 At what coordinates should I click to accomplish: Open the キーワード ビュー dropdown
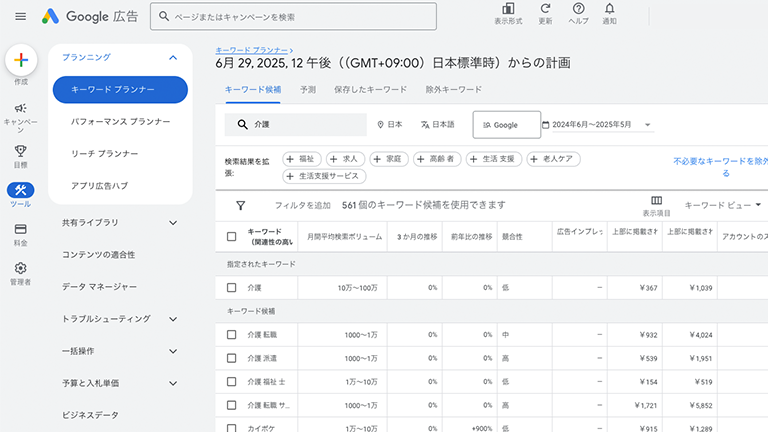[722, 205]
